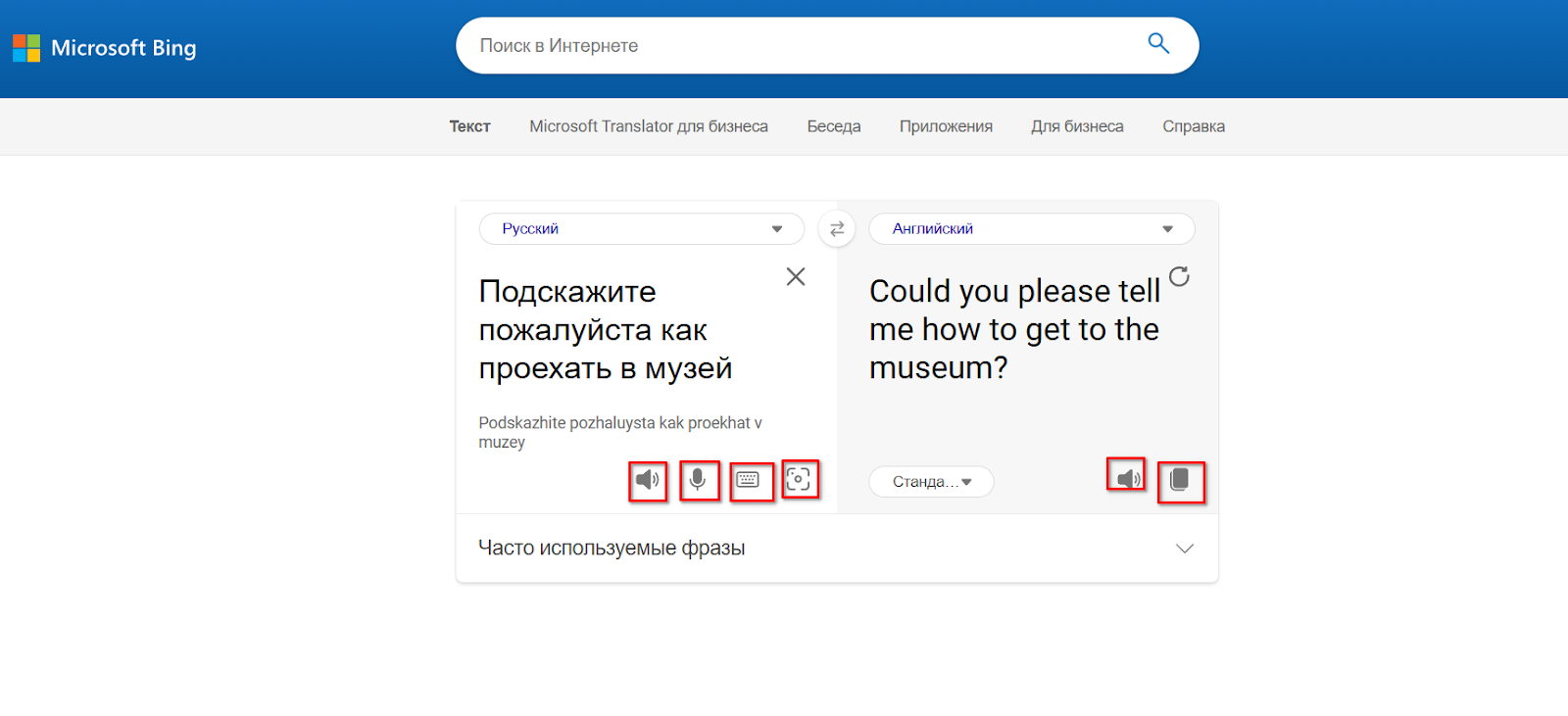This screenshot has width=1568, height=716.
Task: Click the Microsoft Bing logo
Action: pyautogui.click(x=105, y=48)
